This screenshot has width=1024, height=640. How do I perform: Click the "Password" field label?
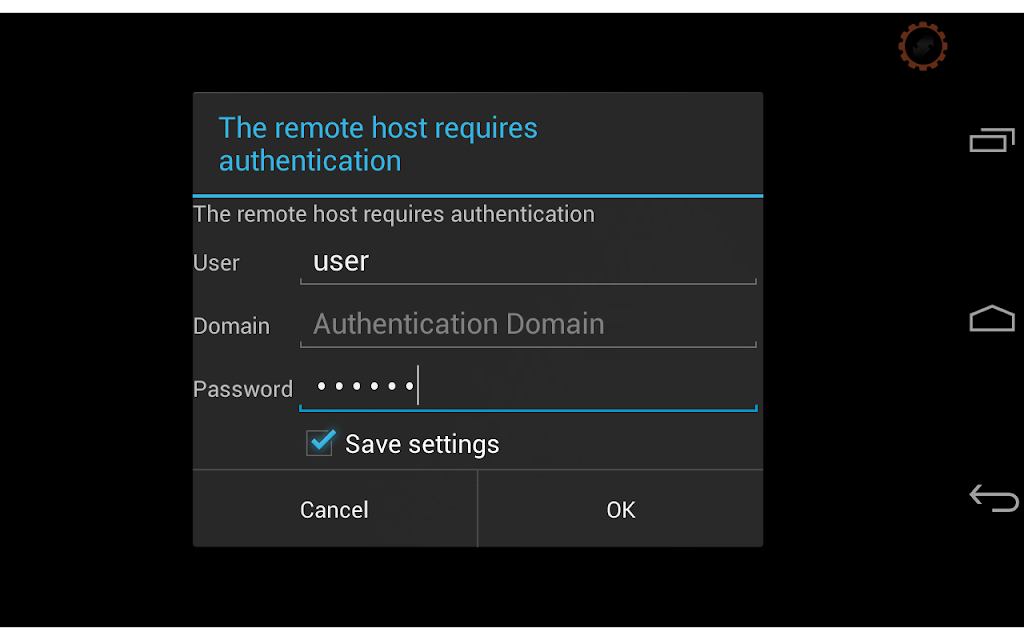[x=243, y=389]
